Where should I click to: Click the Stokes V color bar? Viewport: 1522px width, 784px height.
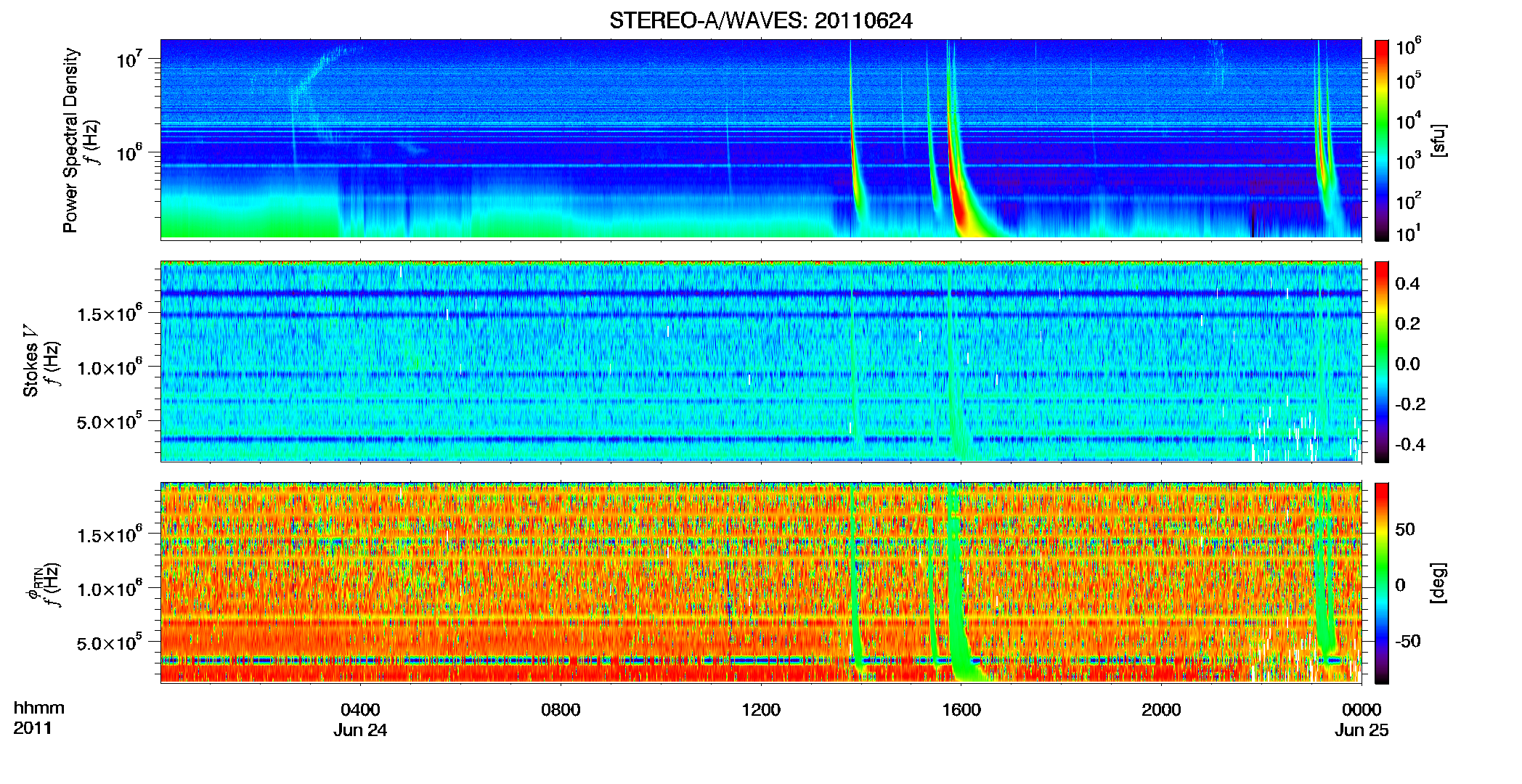click(1382, 362)
